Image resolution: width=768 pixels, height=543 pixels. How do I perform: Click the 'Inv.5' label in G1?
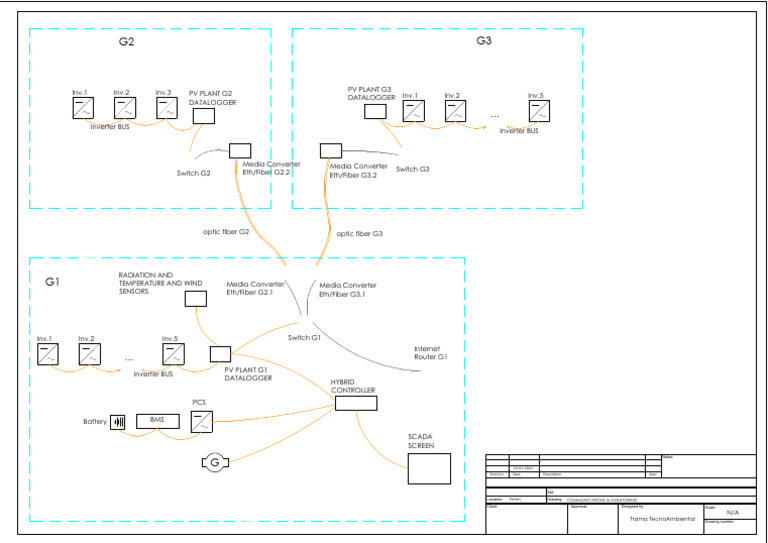170,338
